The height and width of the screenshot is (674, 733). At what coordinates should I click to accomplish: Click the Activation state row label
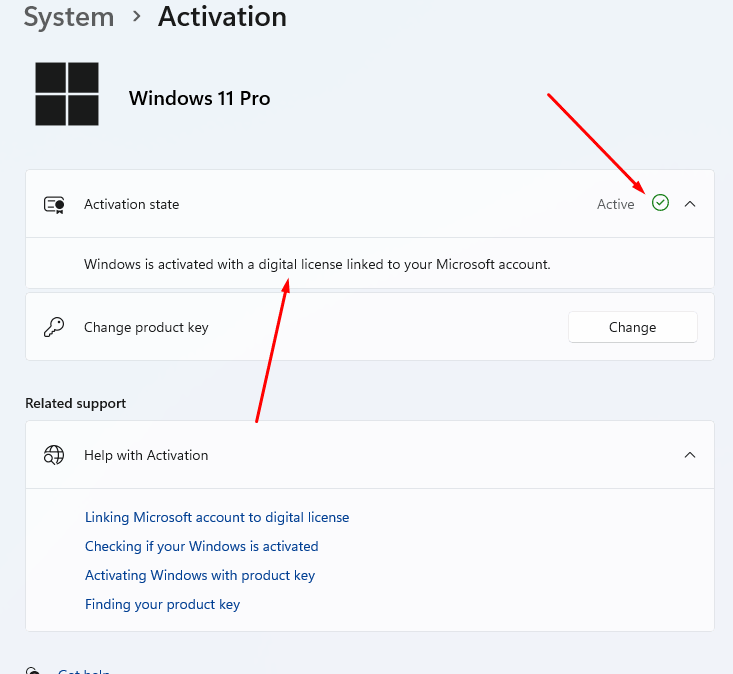click(x=131, y=204)
